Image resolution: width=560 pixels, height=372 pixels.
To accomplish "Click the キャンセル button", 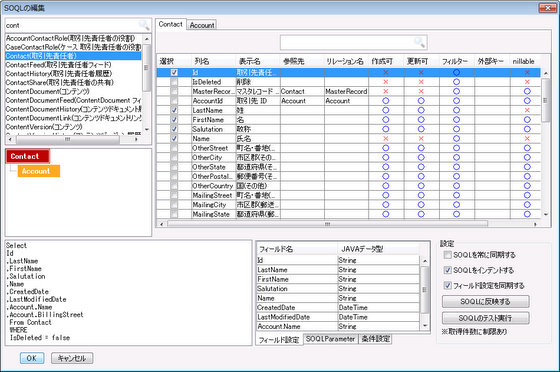I will click(x=72, y=358).
